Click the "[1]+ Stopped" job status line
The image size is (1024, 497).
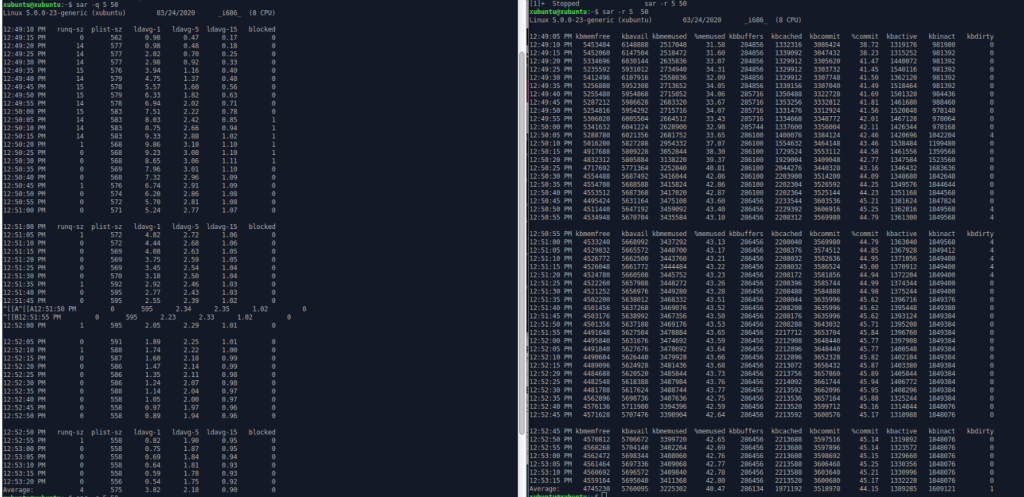point(560,3)
